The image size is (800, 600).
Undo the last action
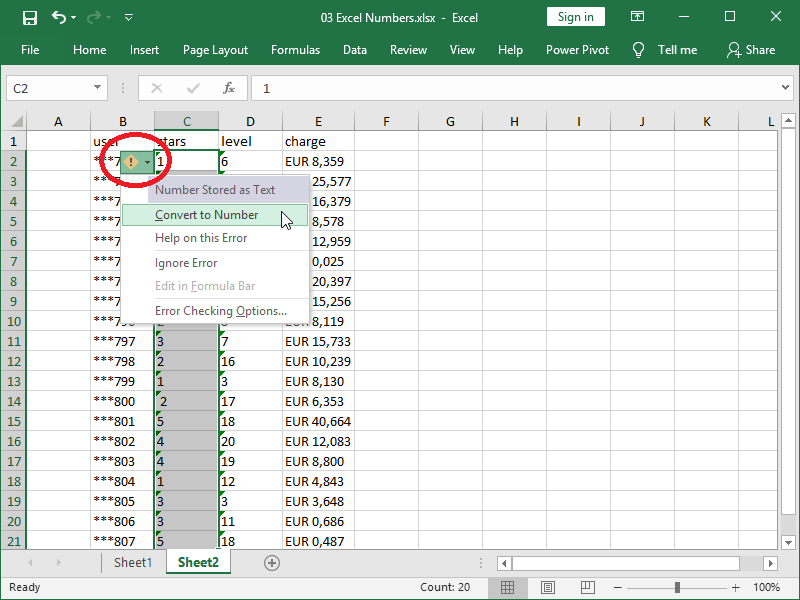coord(60,16)
